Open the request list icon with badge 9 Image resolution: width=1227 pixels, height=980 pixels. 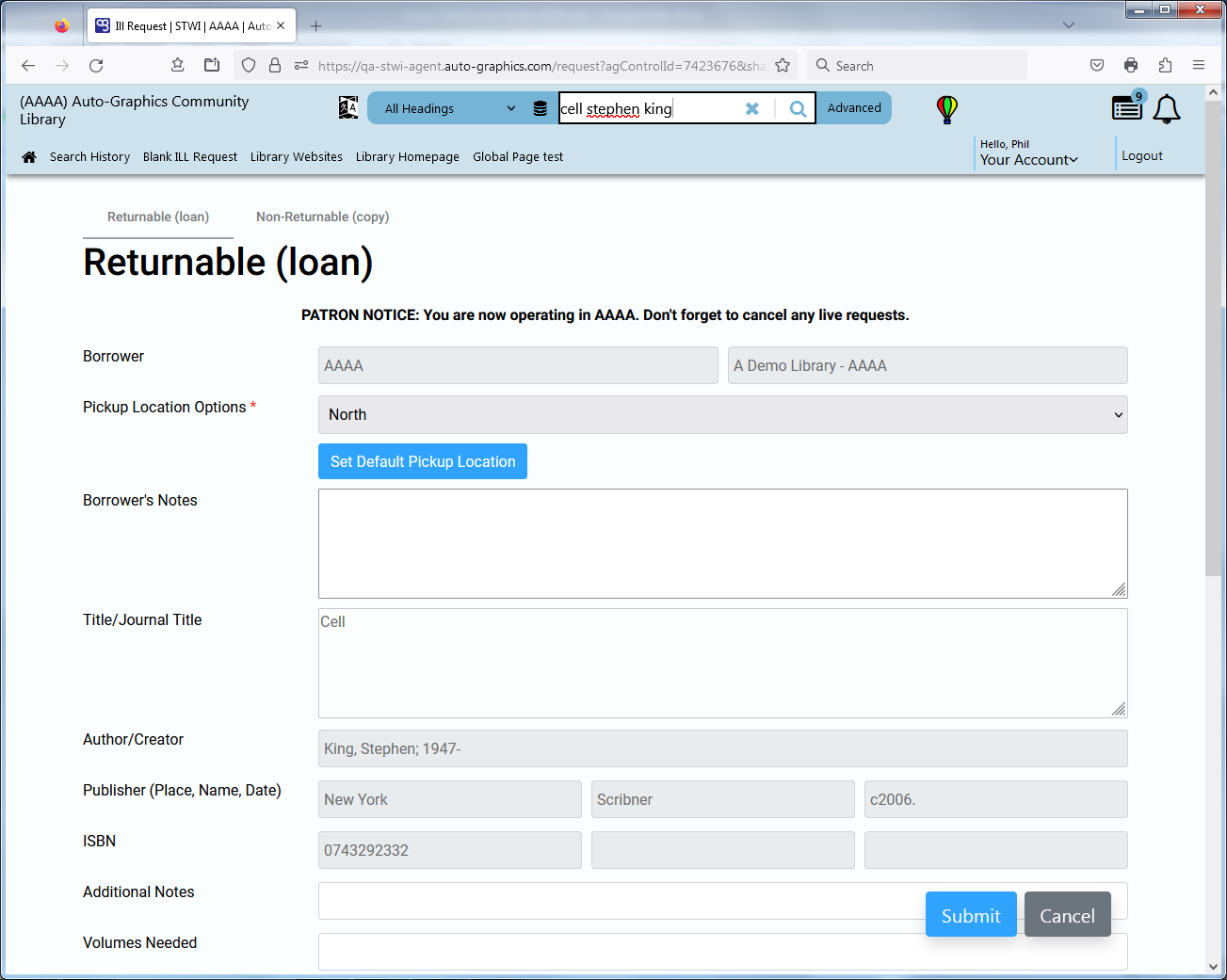point(1127,107)
